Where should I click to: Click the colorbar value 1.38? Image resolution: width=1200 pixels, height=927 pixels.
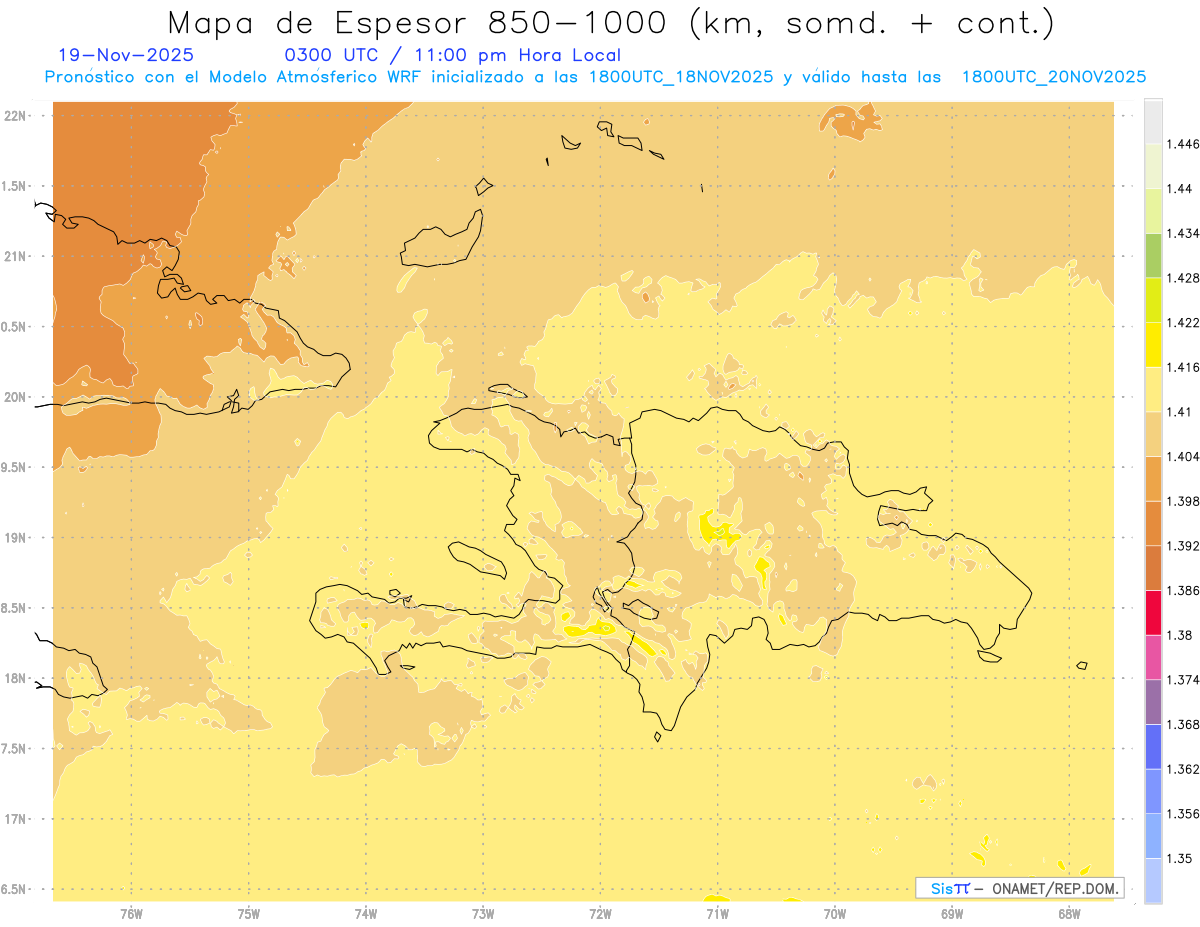coord(1181,635)
